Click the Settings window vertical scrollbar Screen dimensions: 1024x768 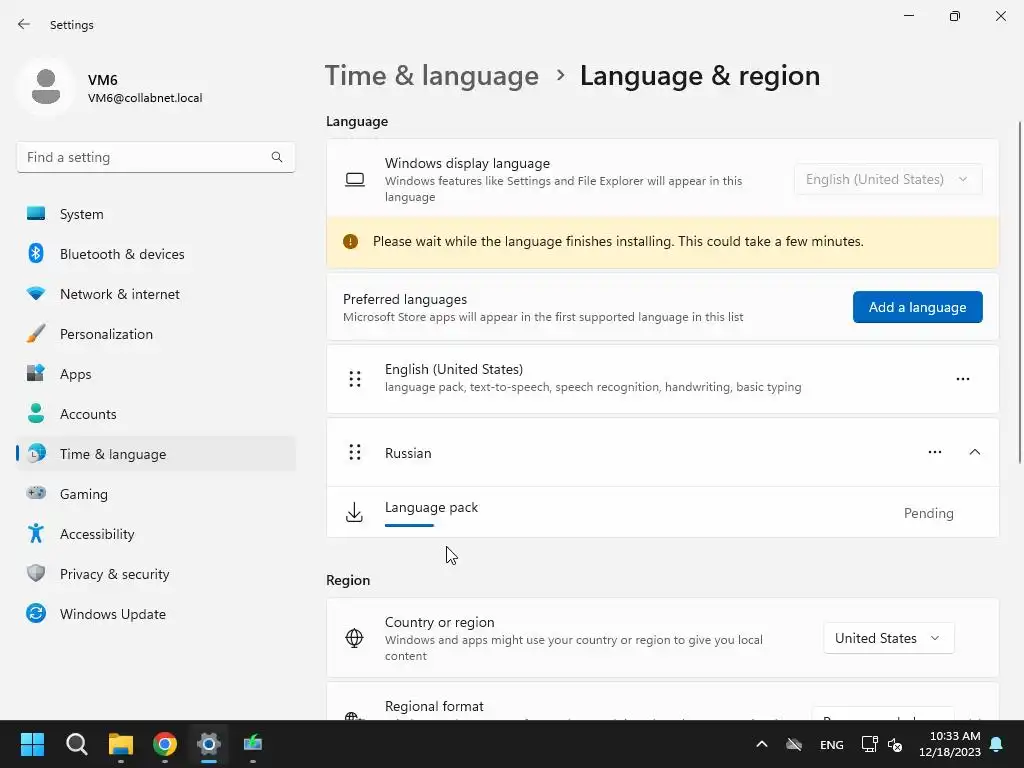click(x=1019, y=293)
